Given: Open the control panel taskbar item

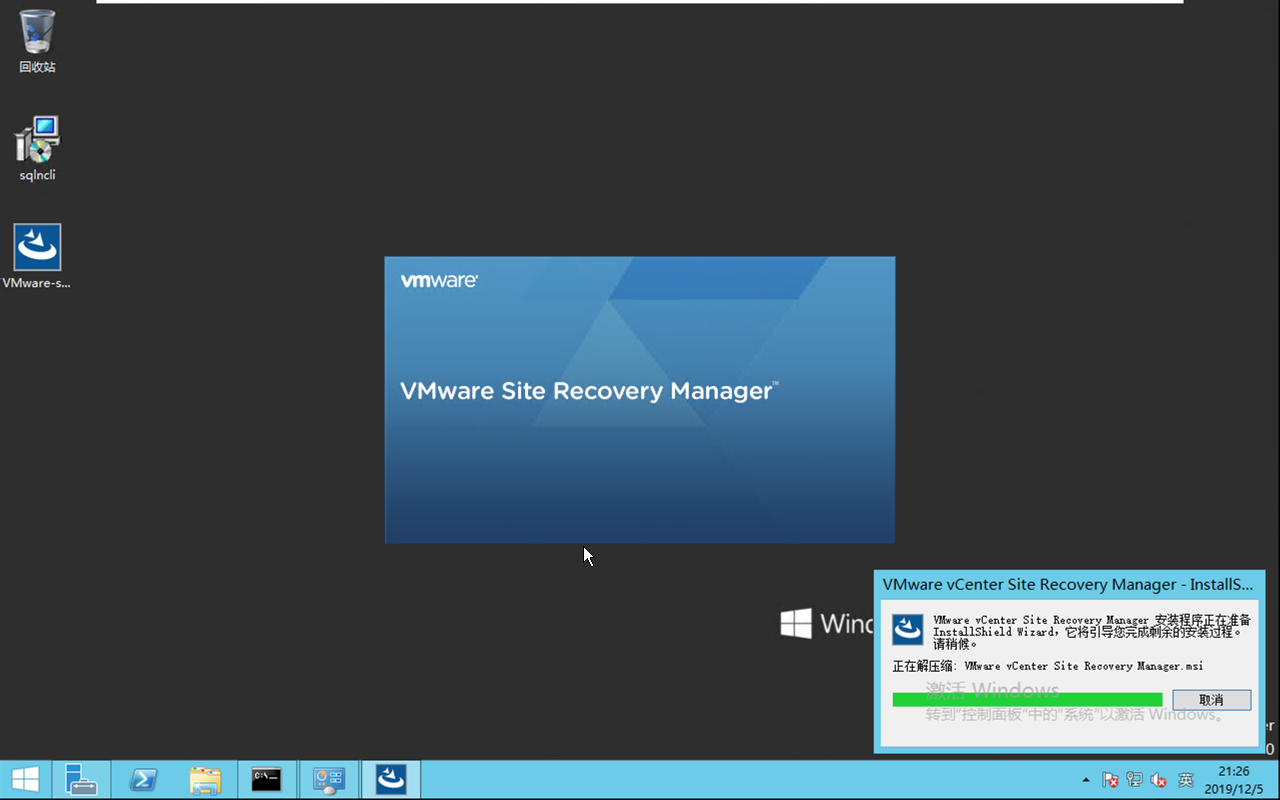Looking at the screenshot, I should point(329,780).
